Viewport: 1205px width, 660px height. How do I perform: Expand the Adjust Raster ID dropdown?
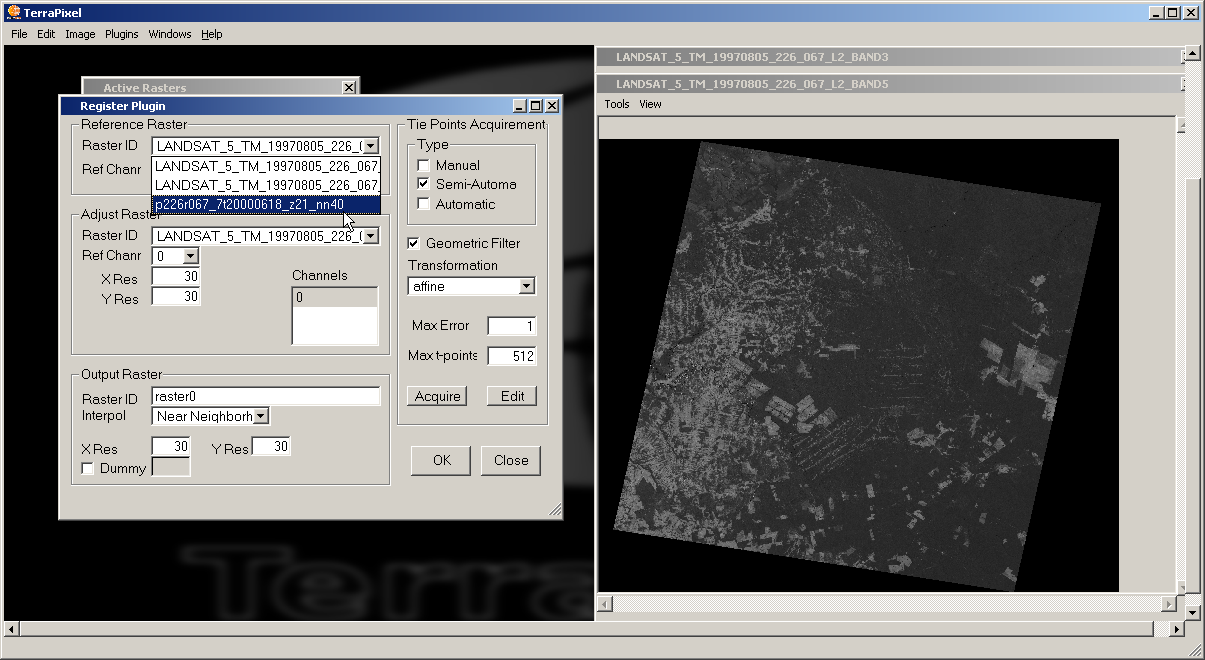pyautogui.click(x=370, y=236)
